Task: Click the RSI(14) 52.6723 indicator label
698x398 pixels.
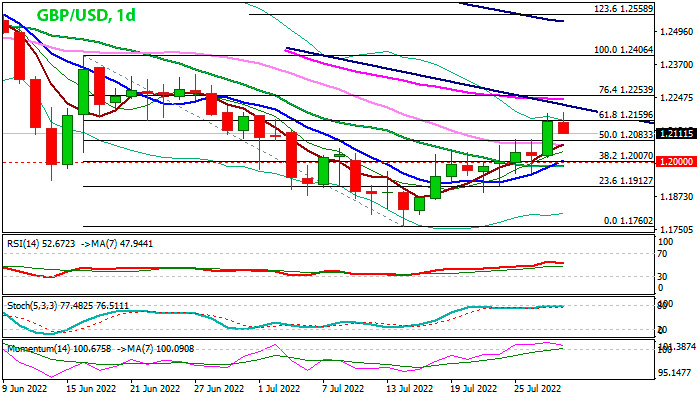Action: coord(41,244)
